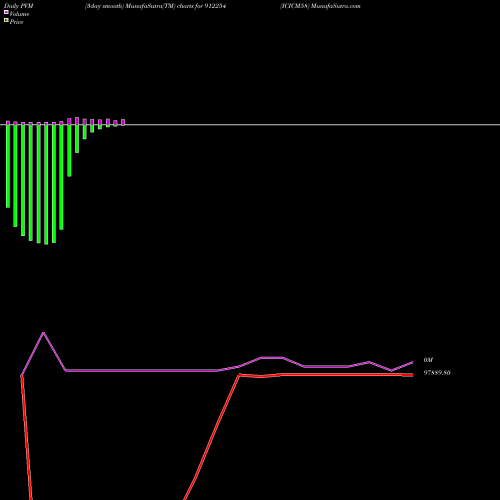500x500 pixels.
Task: Click the '(3day smooth) MunafaSutra(TM) charts' title
Action: 139,6
